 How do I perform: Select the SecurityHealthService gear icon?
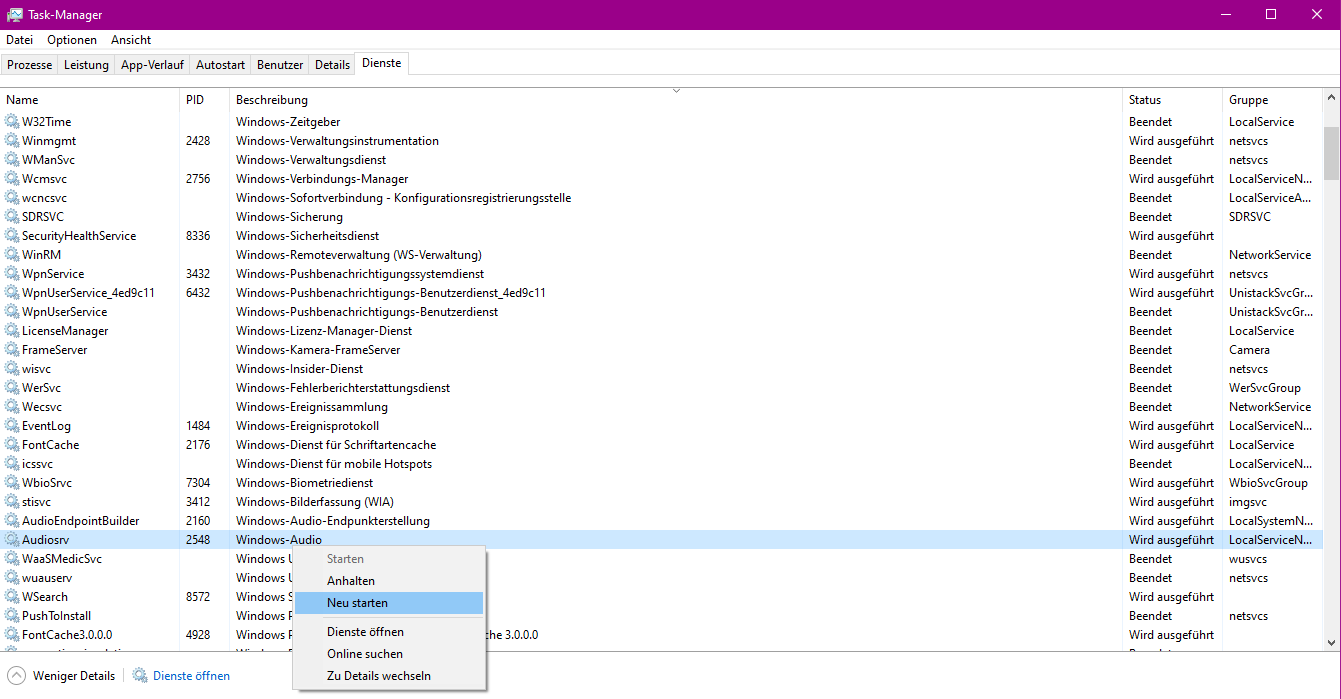pos(12,236)
